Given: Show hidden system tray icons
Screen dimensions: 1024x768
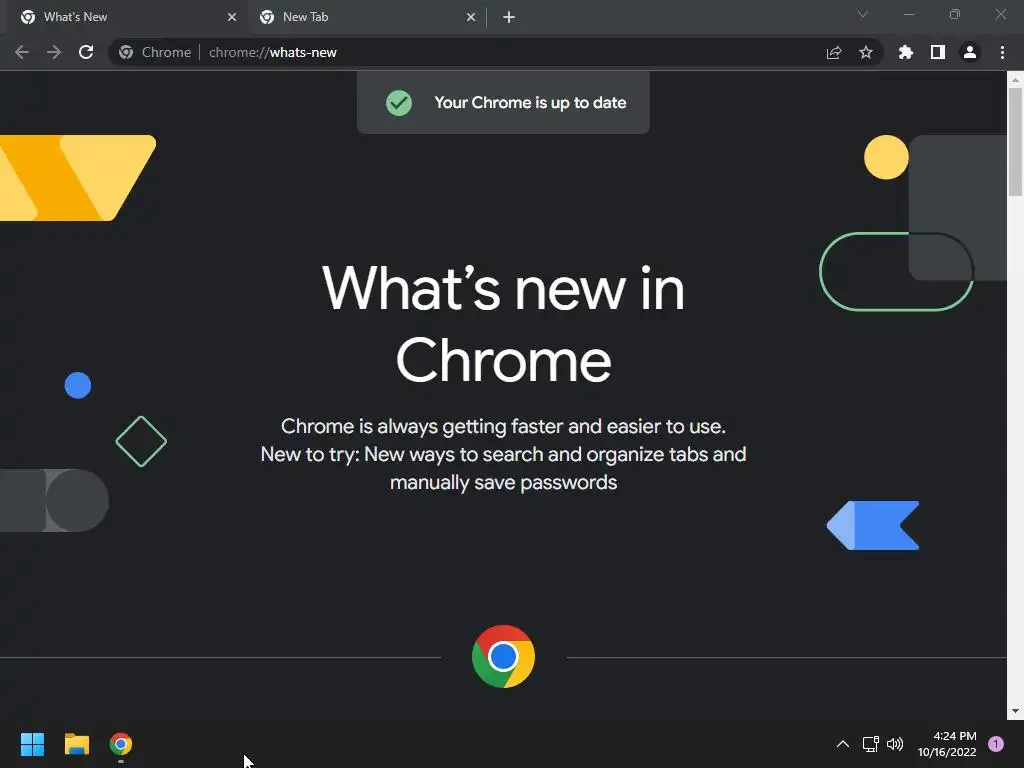Looking at the screenshot, I should click(x=843, y=744).
